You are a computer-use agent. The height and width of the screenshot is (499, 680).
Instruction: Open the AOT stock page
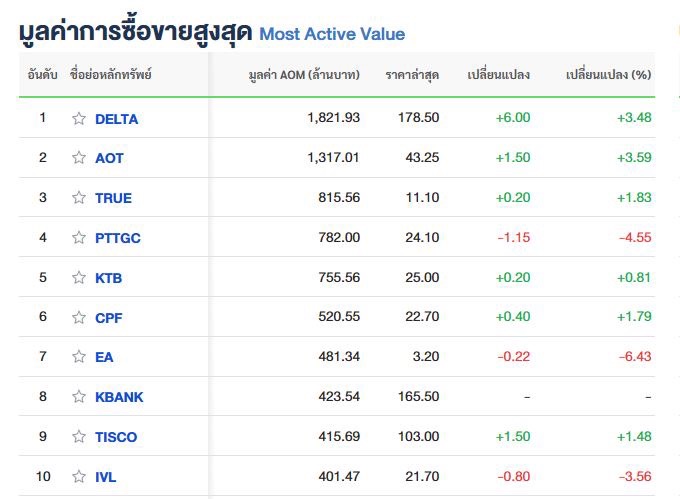click(x=109, y=158)
